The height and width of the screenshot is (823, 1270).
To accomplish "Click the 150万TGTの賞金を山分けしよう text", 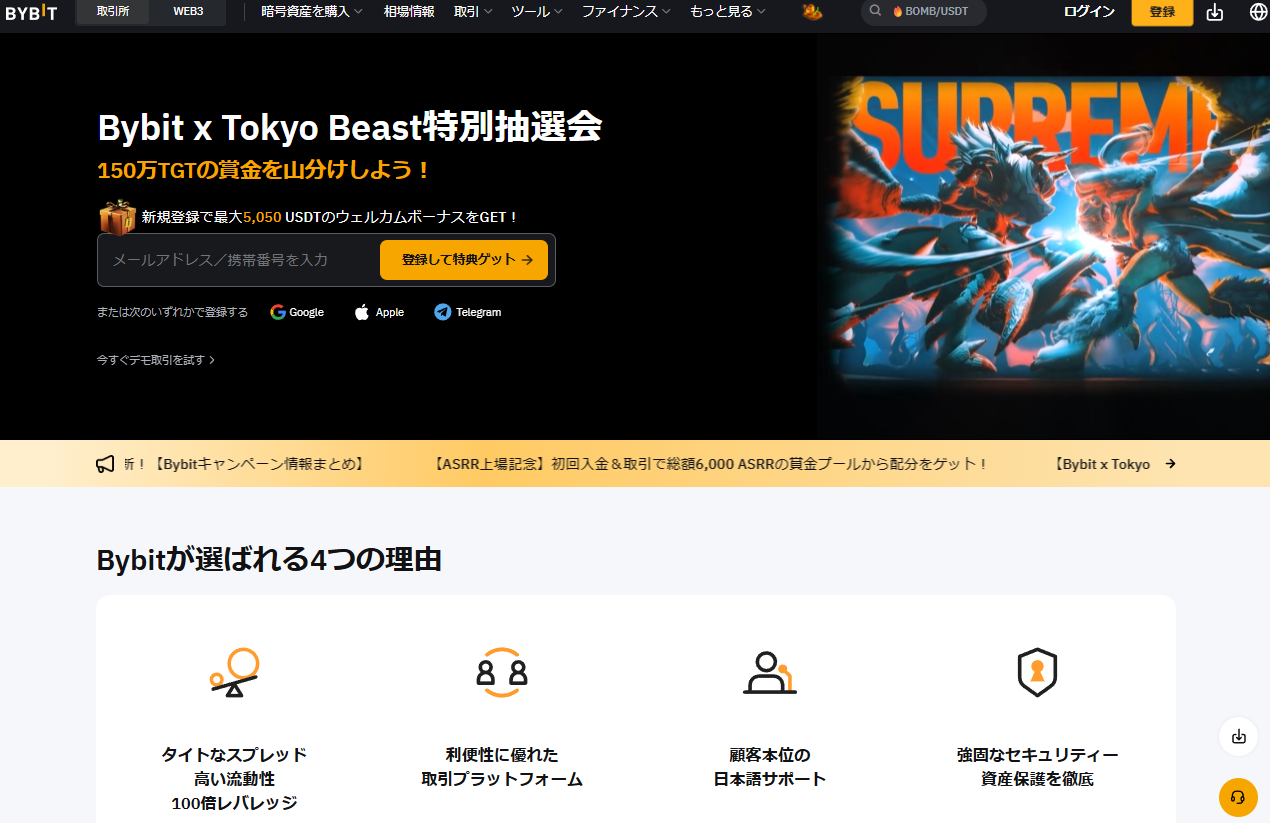I will pos(265,170).
